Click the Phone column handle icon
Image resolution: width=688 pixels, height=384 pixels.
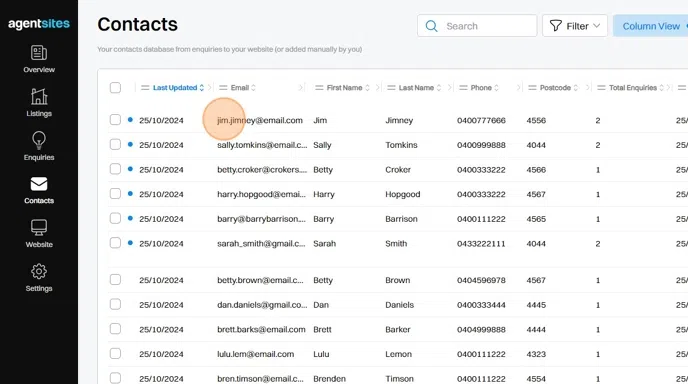coord(463,88)
